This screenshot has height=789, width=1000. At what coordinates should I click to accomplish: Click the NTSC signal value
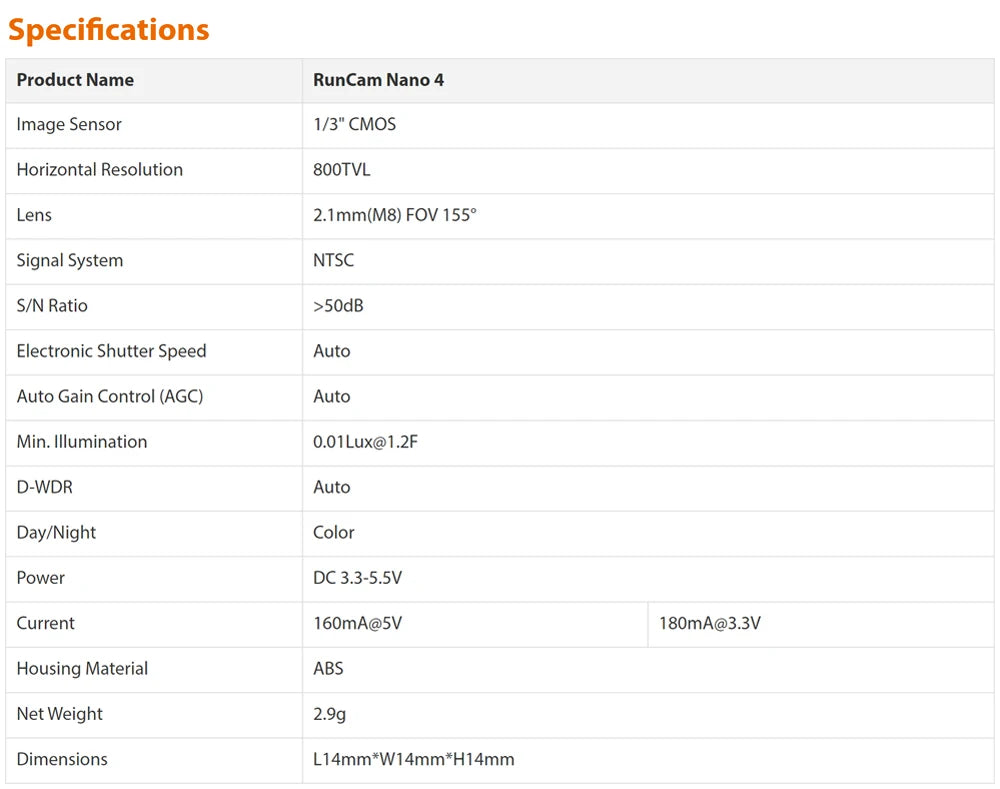[333, 261]
